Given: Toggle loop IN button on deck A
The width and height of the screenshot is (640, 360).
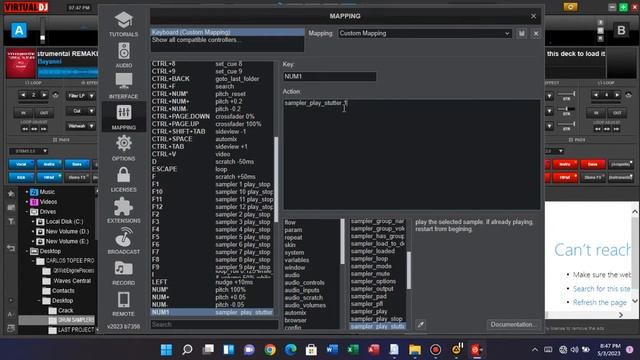Looking at the screenshot, I should 23,113.
